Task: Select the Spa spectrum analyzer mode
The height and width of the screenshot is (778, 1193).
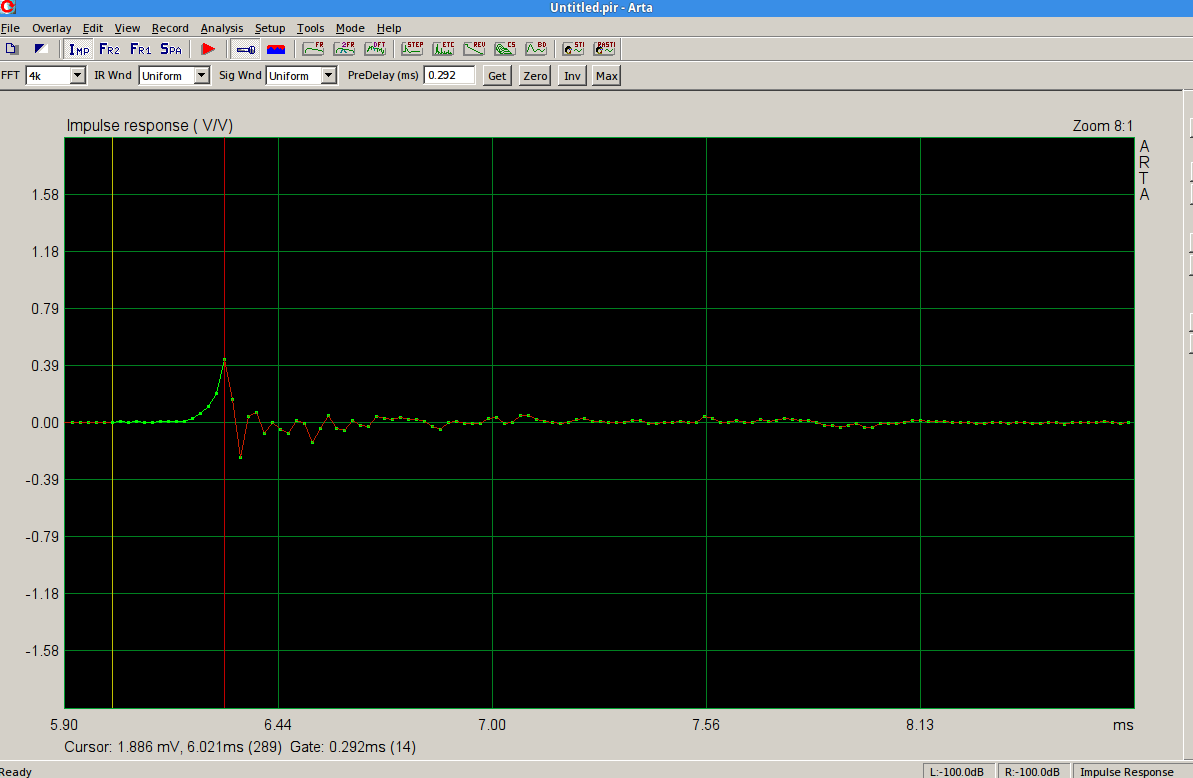Action: 171,49
